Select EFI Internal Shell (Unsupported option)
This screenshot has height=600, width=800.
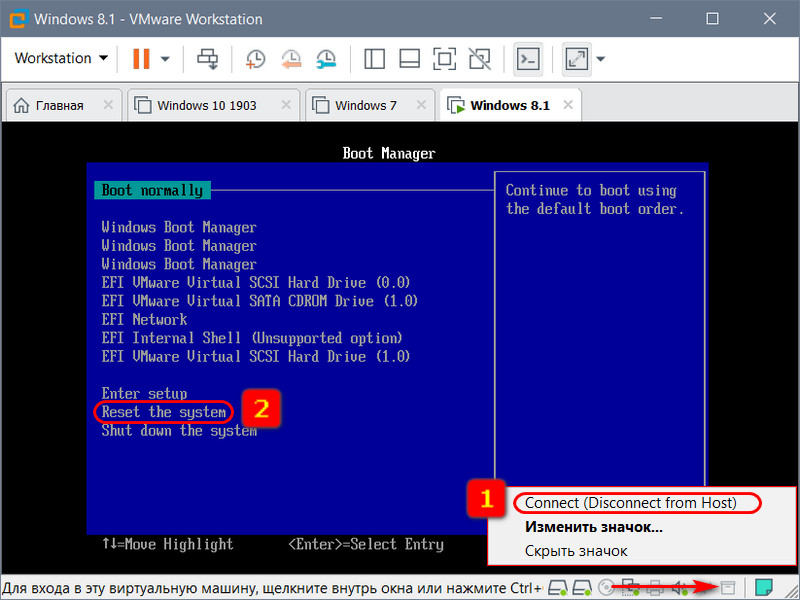252,338
